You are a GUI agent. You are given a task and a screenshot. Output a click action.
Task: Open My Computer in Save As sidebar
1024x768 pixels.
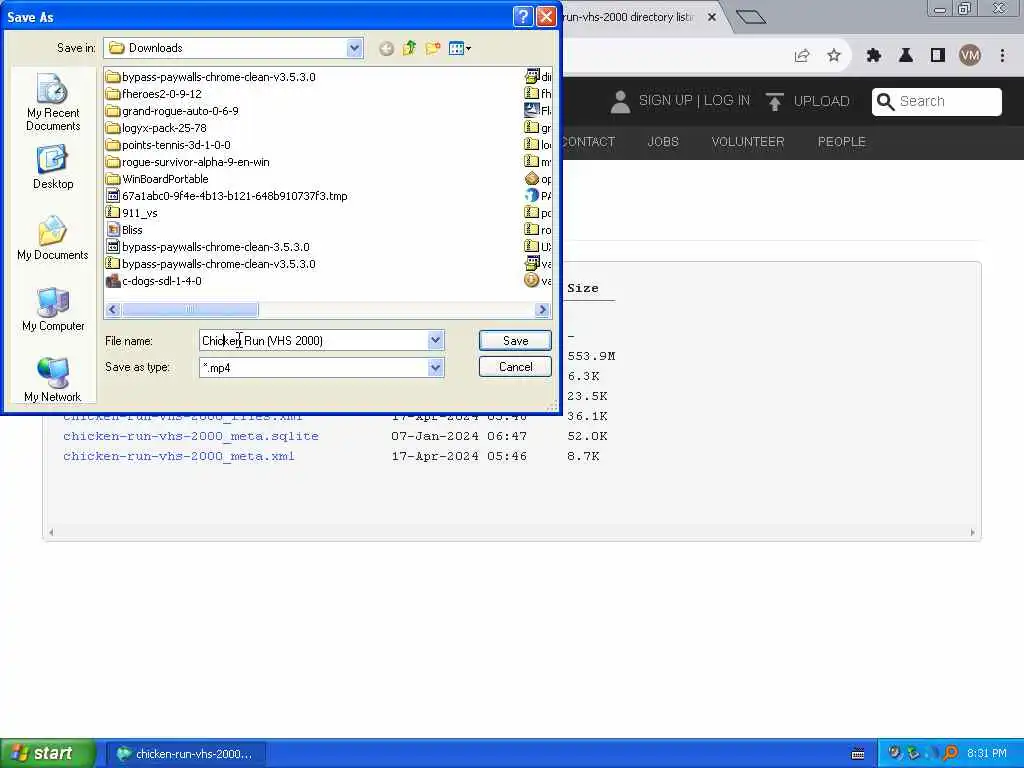[x=53, y=310]
